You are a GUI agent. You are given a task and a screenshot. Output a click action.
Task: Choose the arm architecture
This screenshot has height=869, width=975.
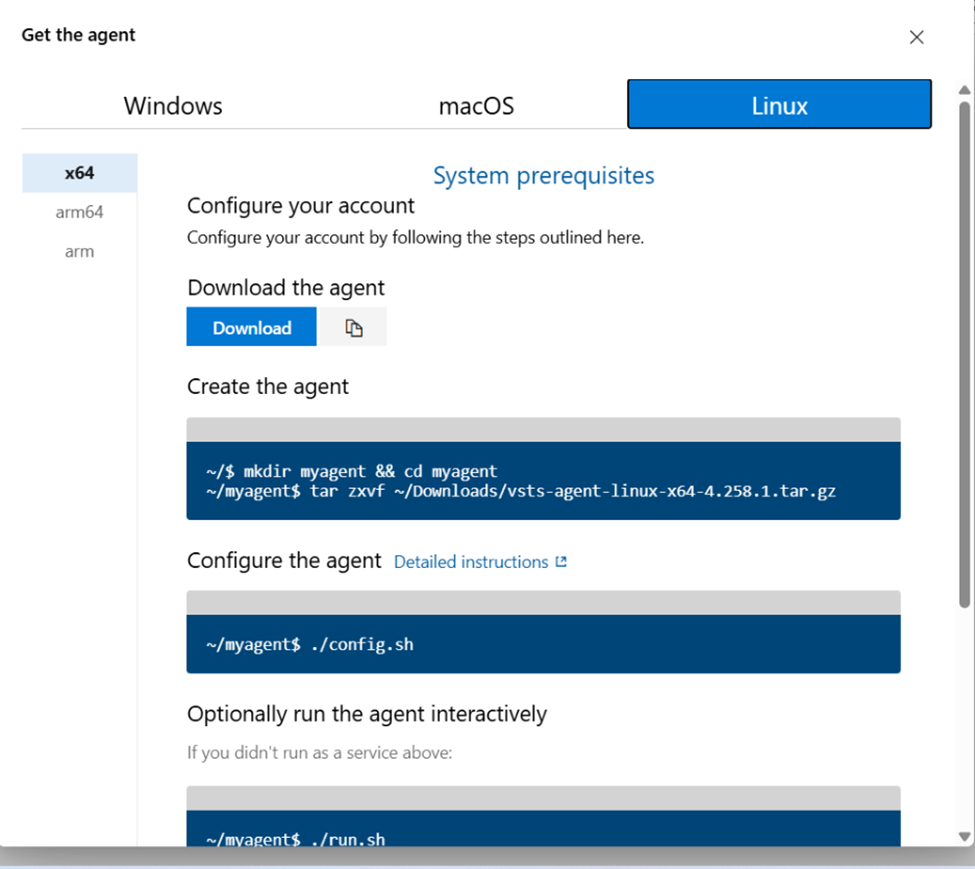click(x=80, y=252)
